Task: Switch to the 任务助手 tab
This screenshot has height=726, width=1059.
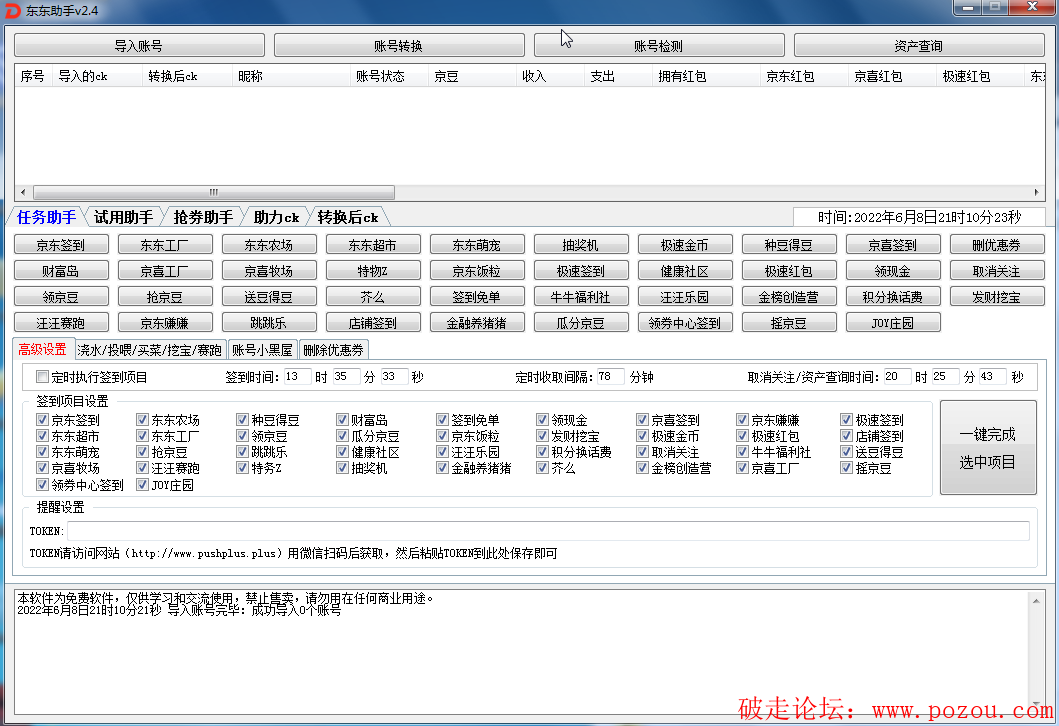Action: click(46, 217)
